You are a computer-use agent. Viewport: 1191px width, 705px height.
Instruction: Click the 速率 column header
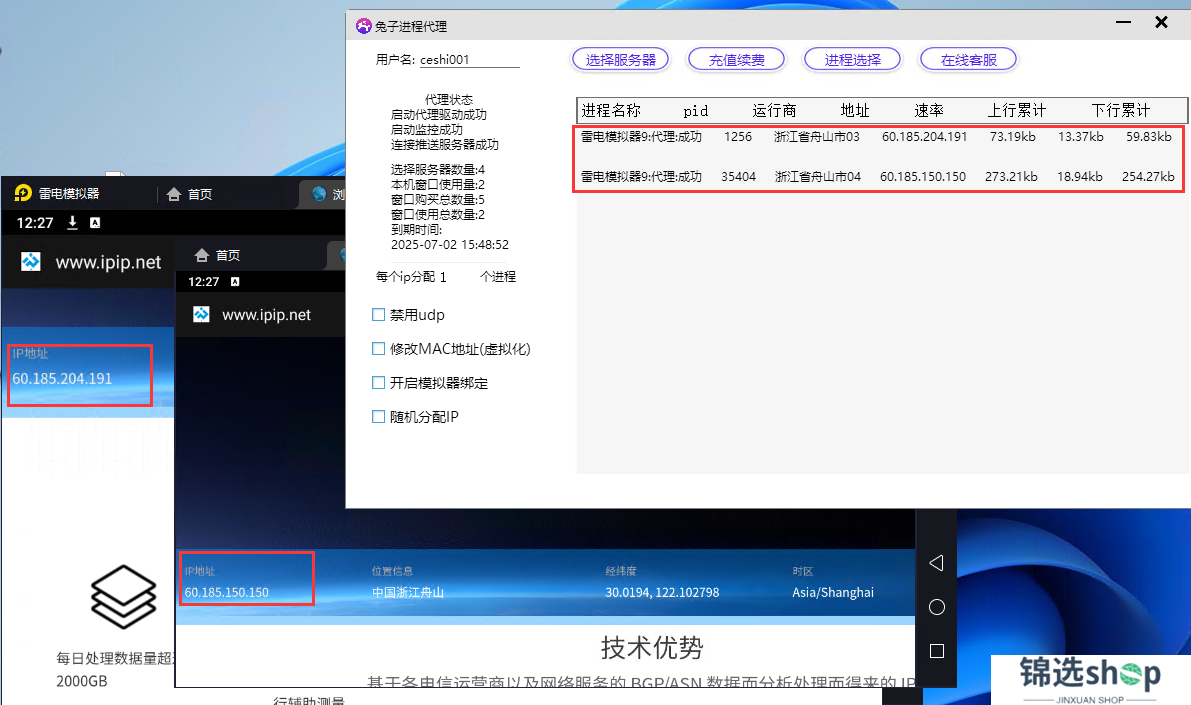pyautogui.click(x=928, y=111)
